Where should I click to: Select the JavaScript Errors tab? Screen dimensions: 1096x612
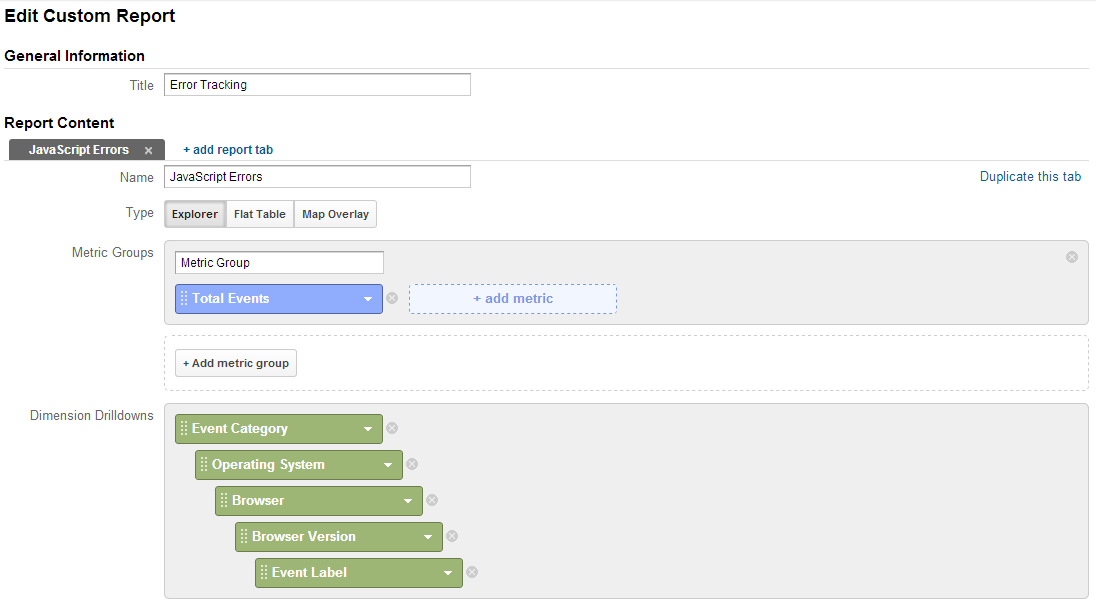pos(79,150)
